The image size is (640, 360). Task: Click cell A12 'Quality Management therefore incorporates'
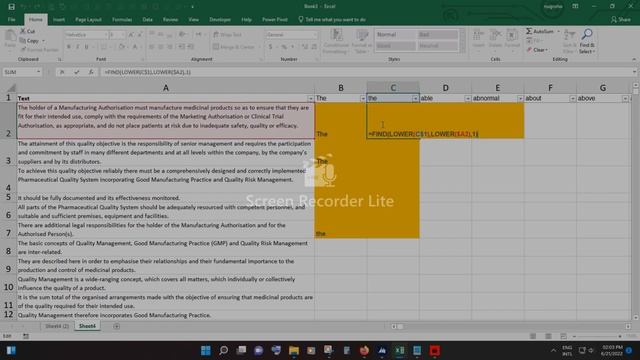click(x=166, y=315)
